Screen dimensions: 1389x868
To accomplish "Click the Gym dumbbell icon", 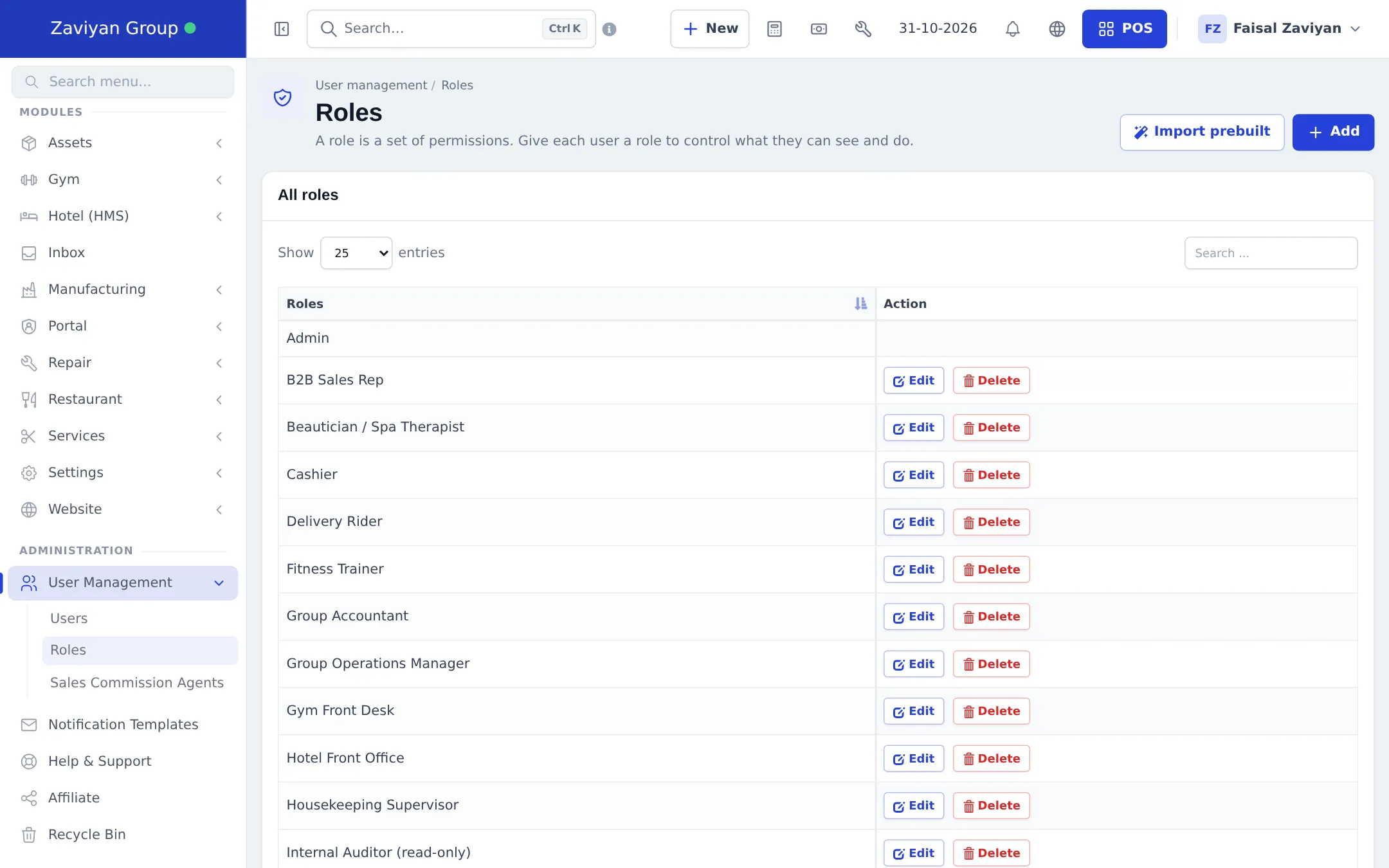I will (29, 179).
